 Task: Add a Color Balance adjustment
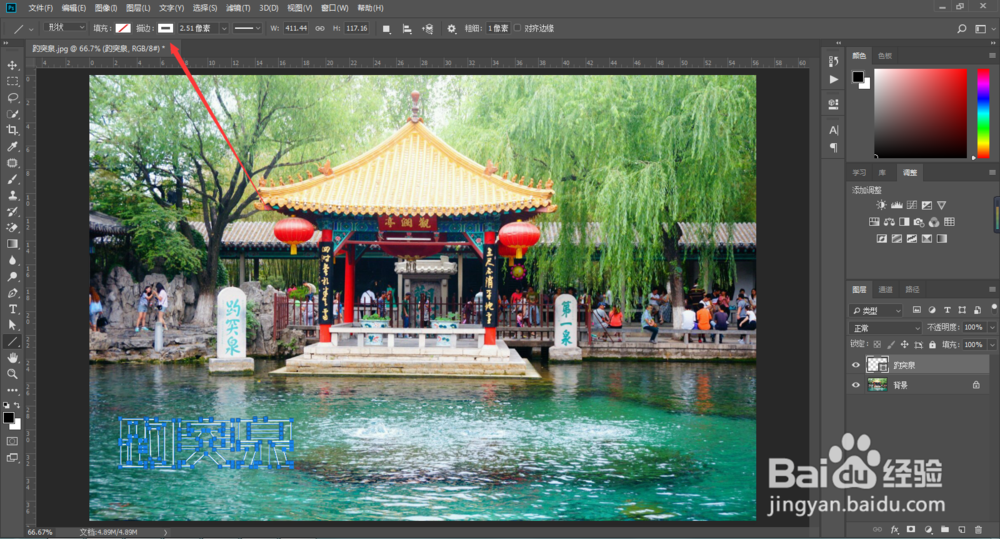889,222
